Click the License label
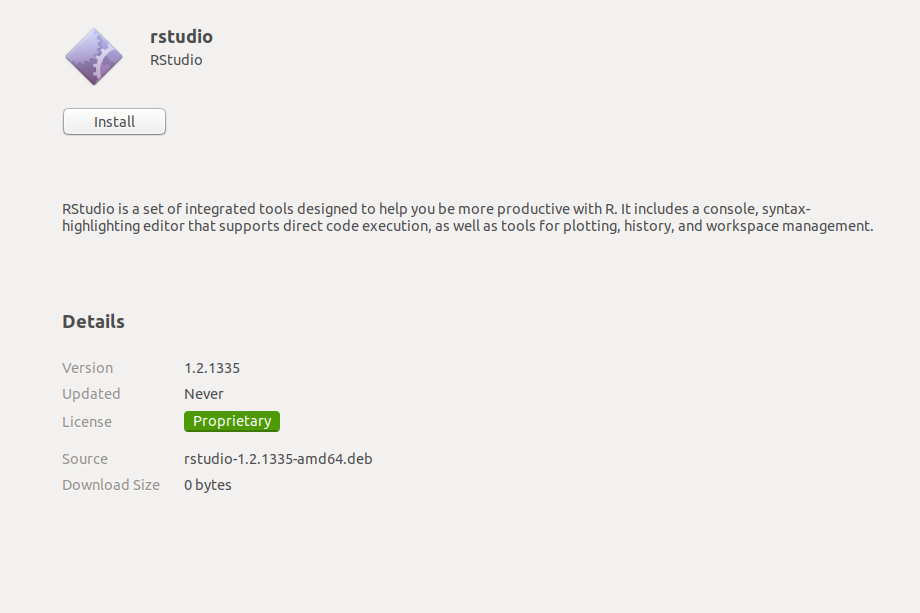 (87, 422)
